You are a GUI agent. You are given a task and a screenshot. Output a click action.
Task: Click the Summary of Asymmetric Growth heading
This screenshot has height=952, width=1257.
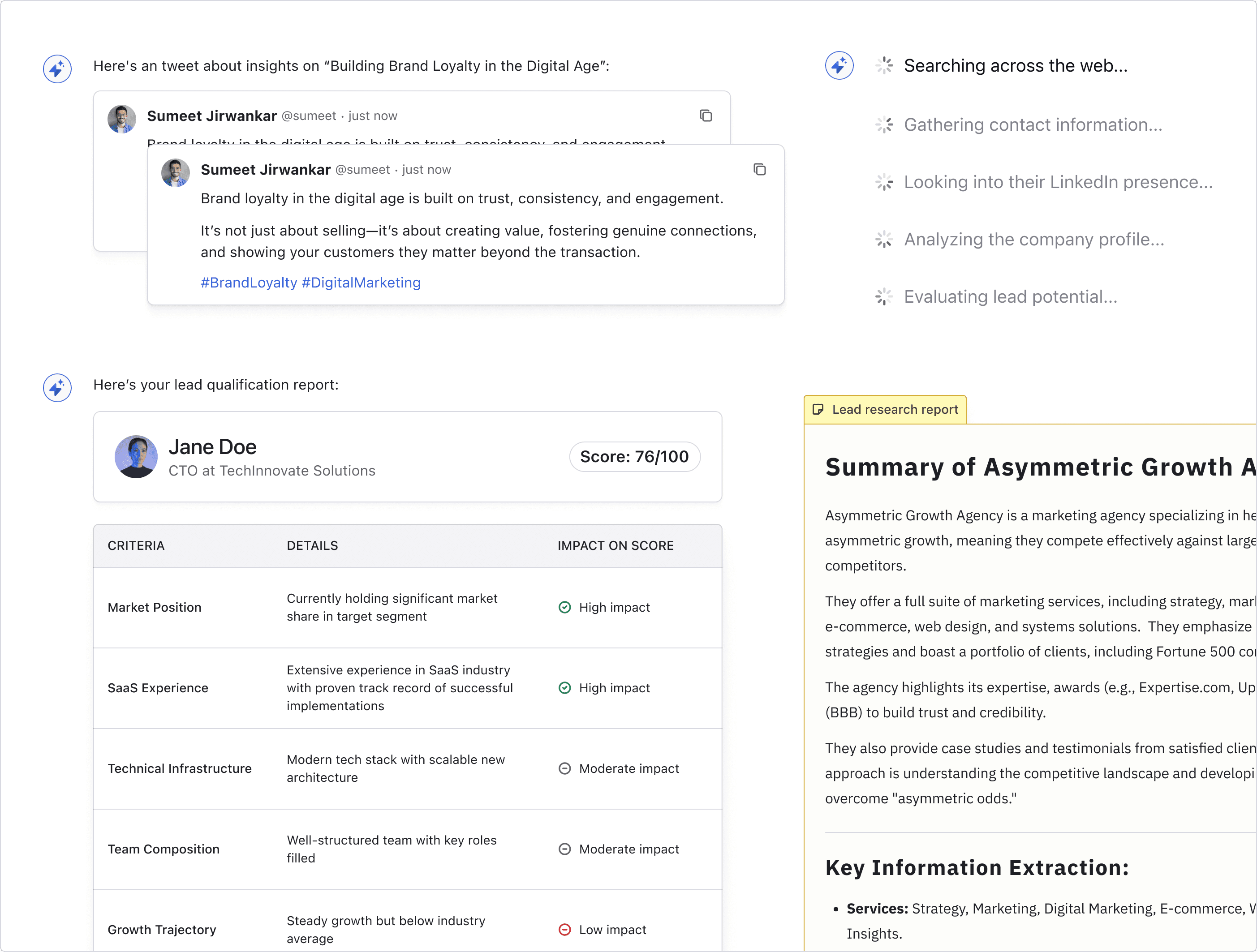[1041, 467]
